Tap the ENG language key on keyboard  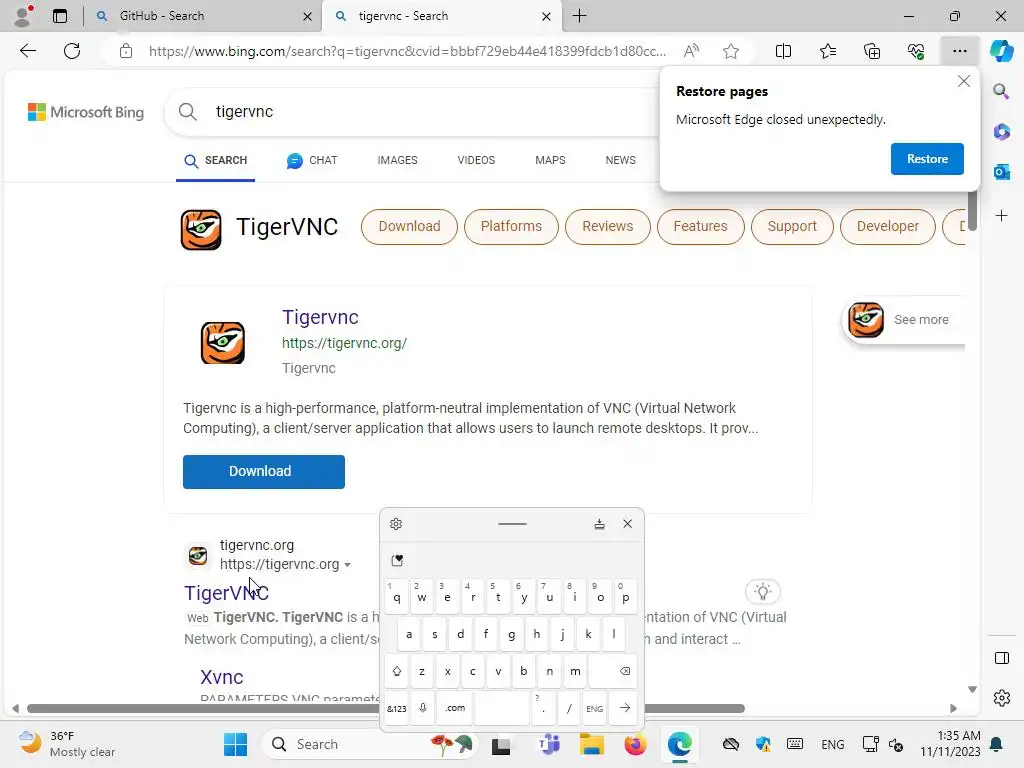pos(594,708)
